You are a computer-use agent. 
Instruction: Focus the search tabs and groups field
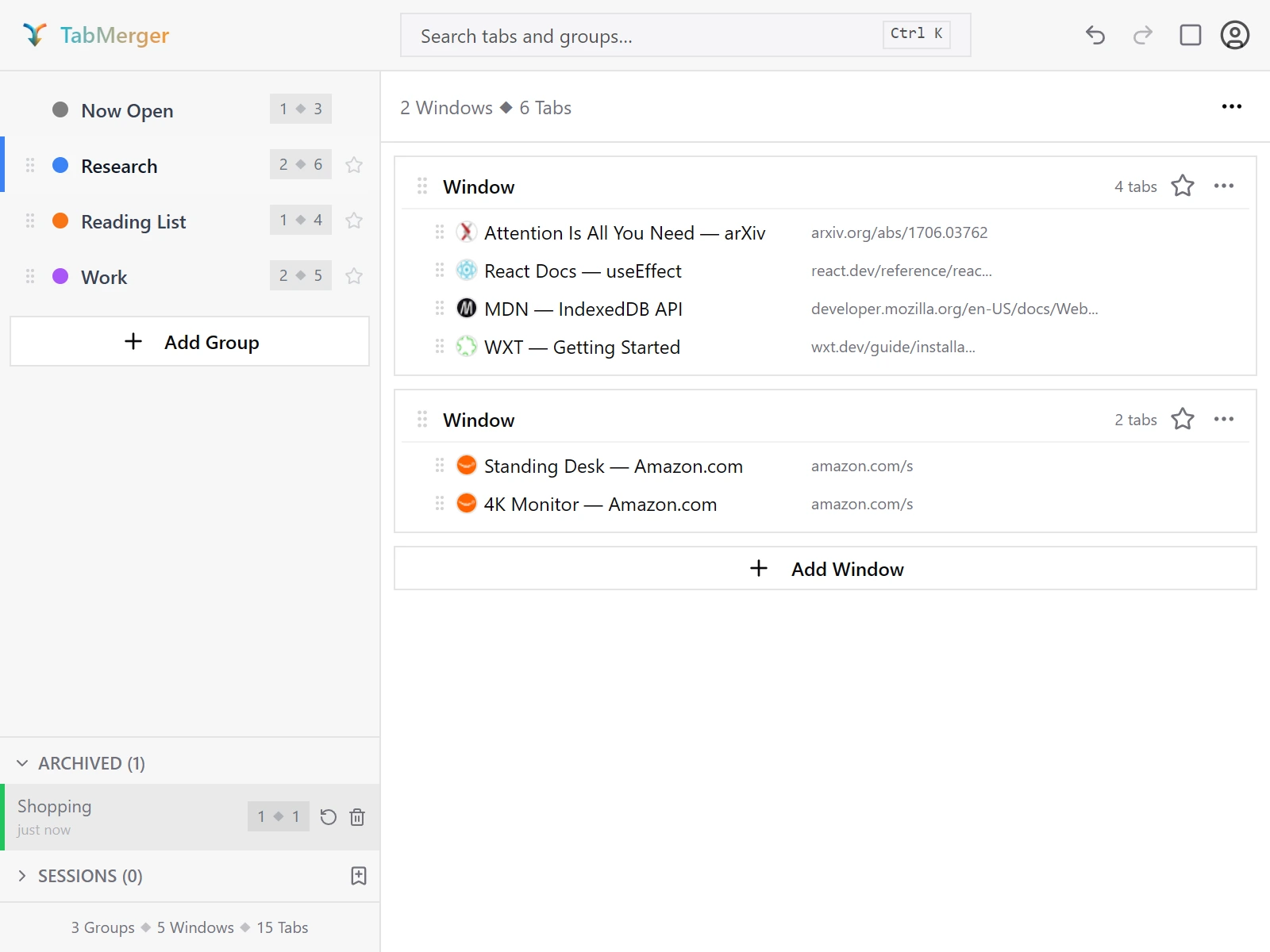click(686, 35)
